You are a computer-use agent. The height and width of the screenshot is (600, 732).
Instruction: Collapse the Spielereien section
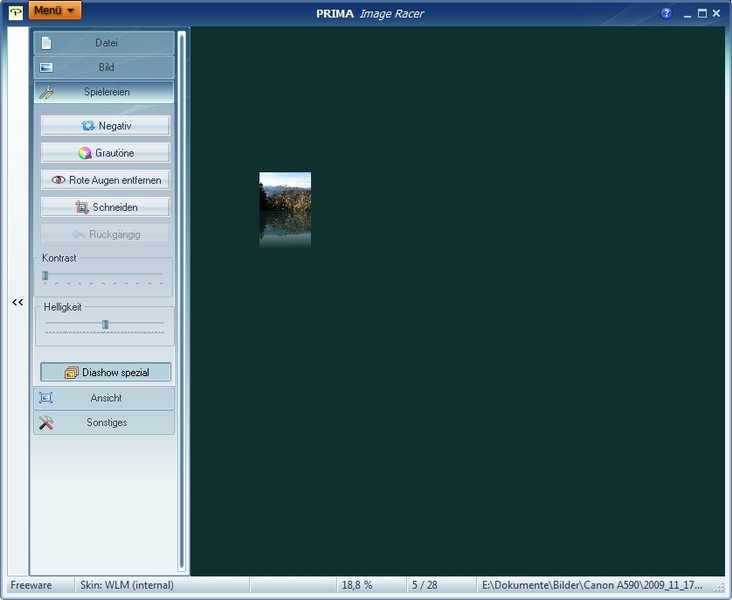tap(104, 92)
